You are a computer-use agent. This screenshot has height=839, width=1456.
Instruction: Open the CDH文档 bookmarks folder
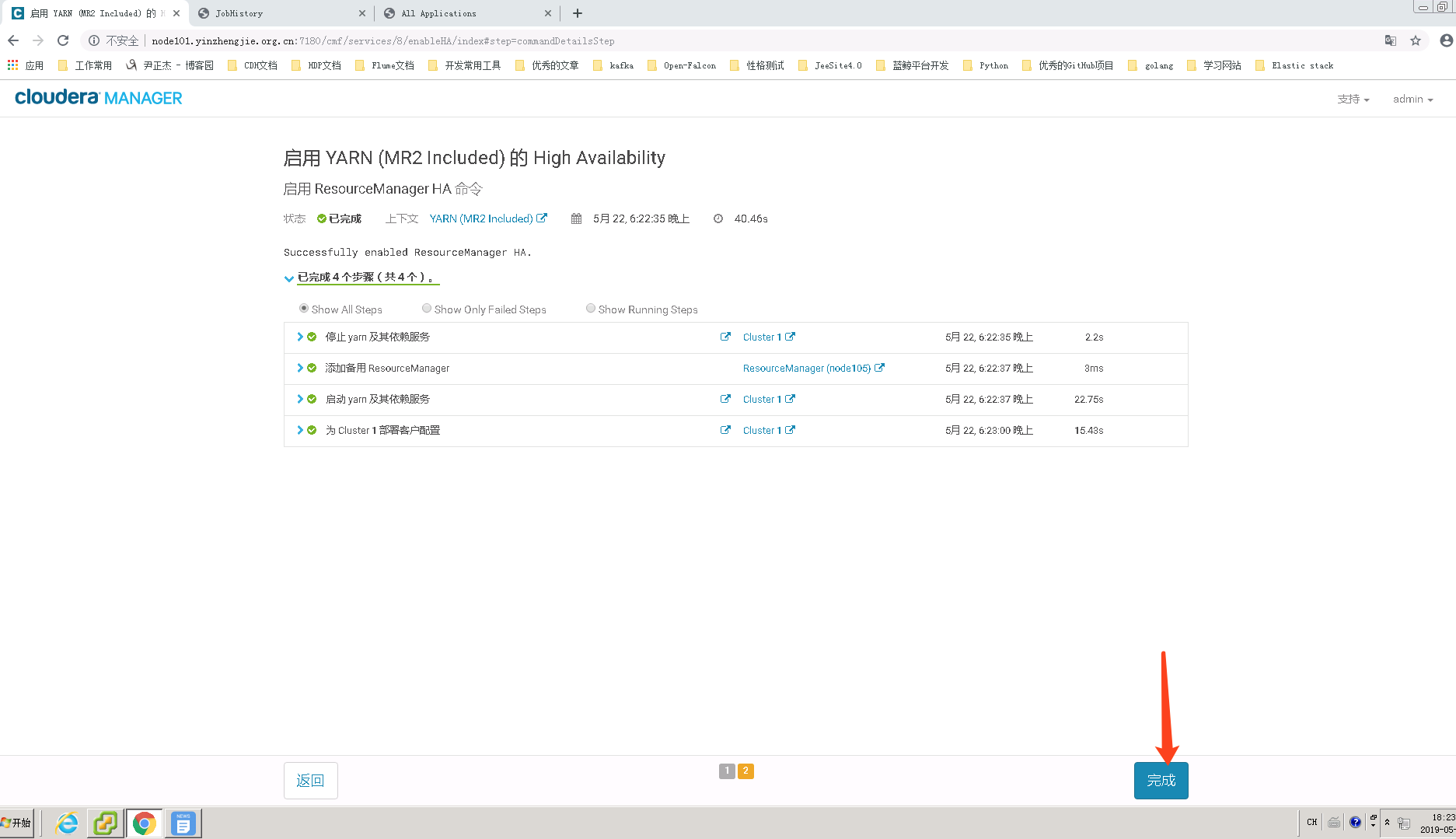(x=253, y=65)
